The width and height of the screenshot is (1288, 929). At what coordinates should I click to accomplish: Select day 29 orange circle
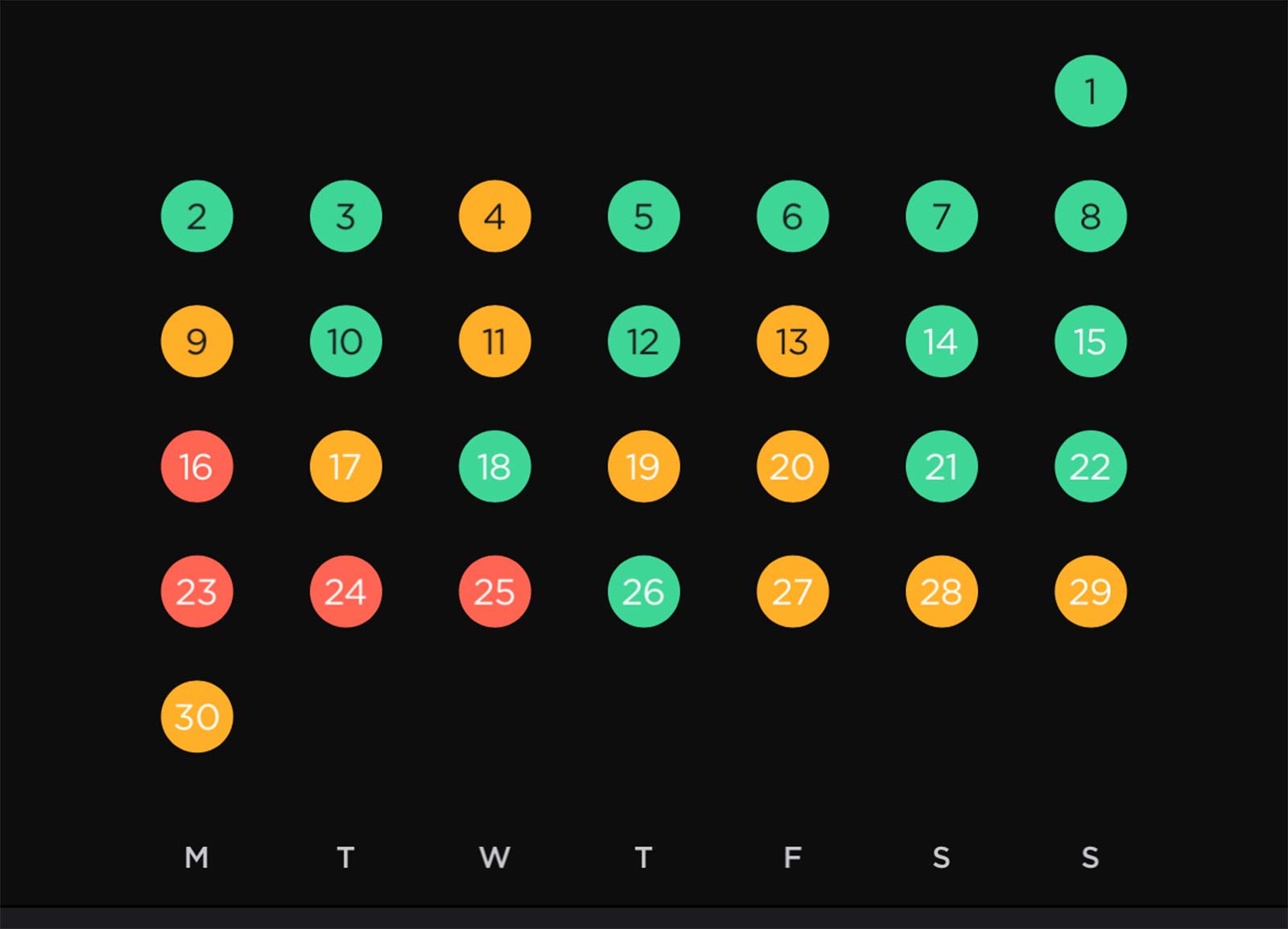coord(1090,592)
